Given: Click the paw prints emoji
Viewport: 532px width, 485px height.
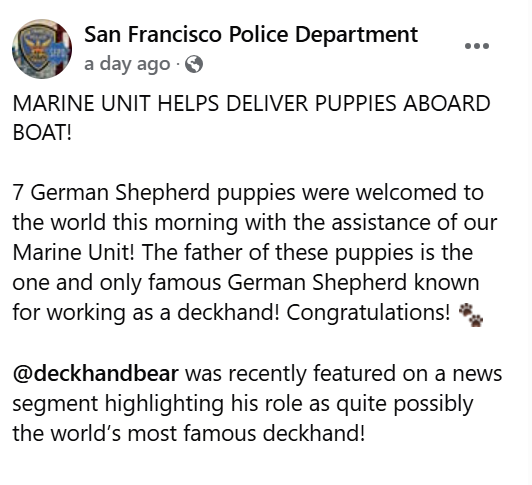Looking at the screenshot, I should click(471, 315).
